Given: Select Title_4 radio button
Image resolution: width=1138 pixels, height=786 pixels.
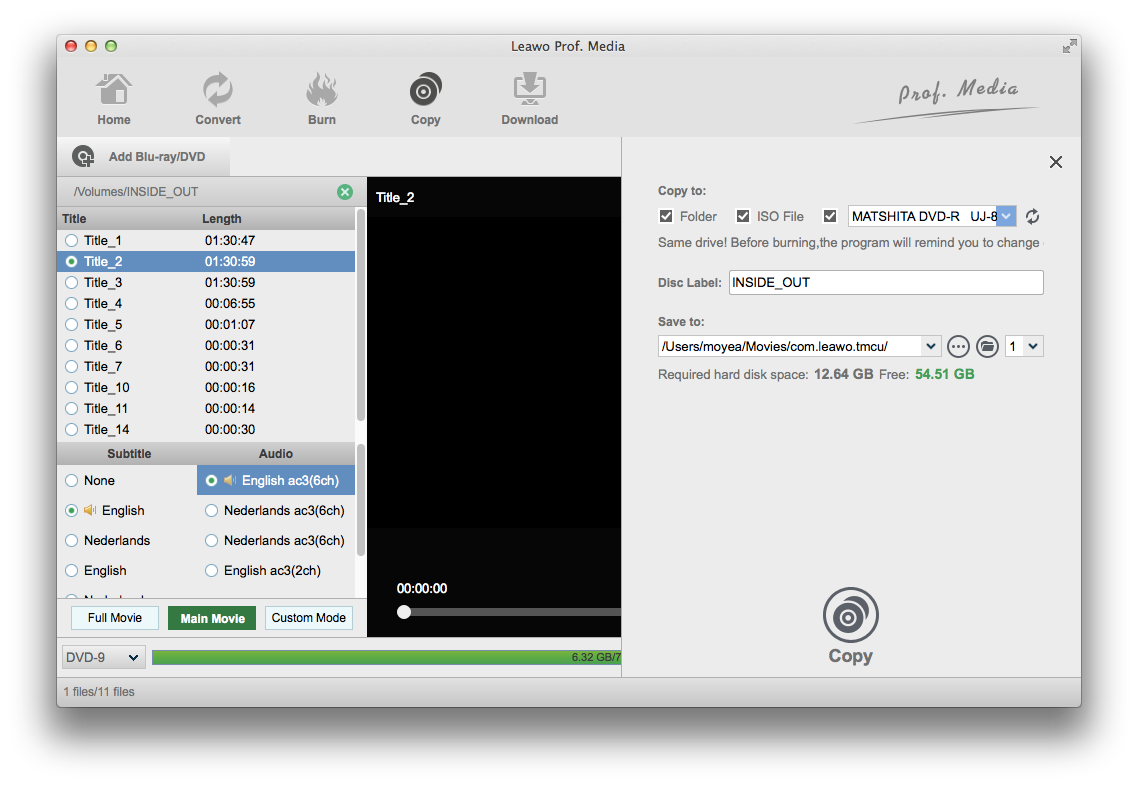Looking at the screenshot, I should point(71,303).
